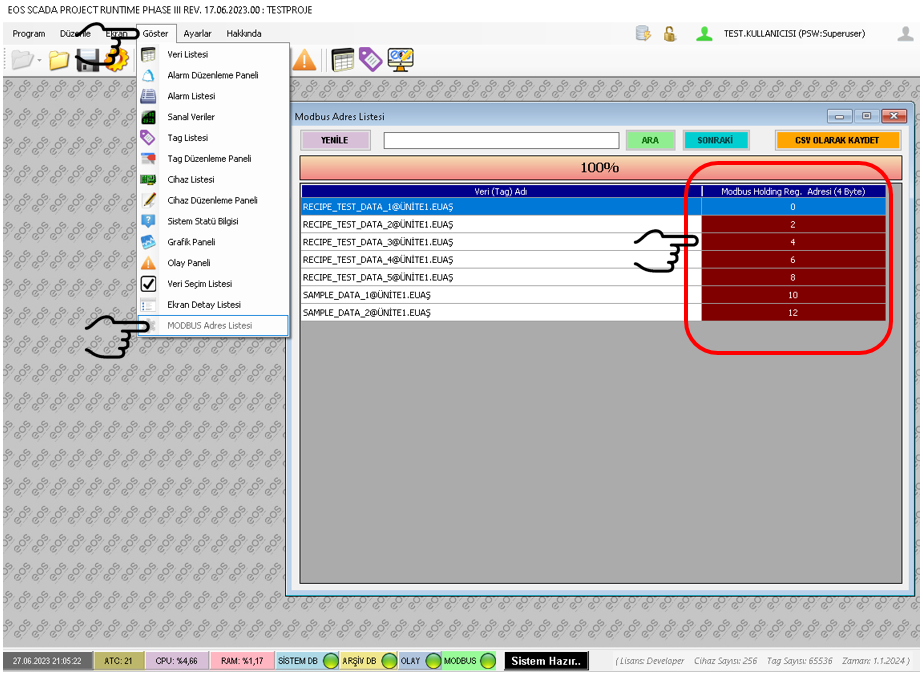Select row RECIPE_TEST_DATA_4@ÜNİTE1.EUAŞ
Viewport: 923px width, 677px height.
tap(593, 260)
